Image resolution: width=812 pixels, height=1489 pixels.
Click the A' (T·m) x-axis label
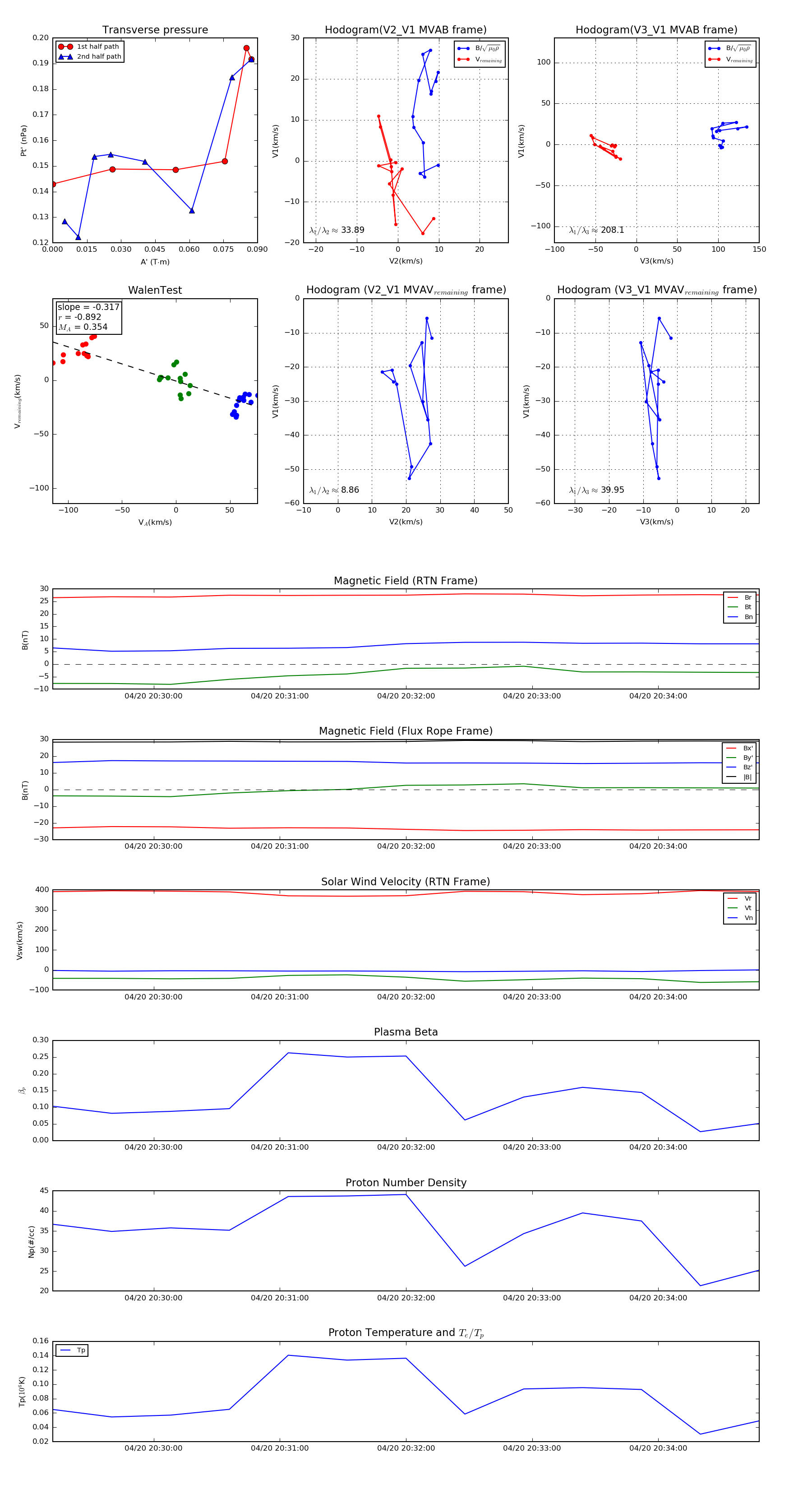pos(155,262)
